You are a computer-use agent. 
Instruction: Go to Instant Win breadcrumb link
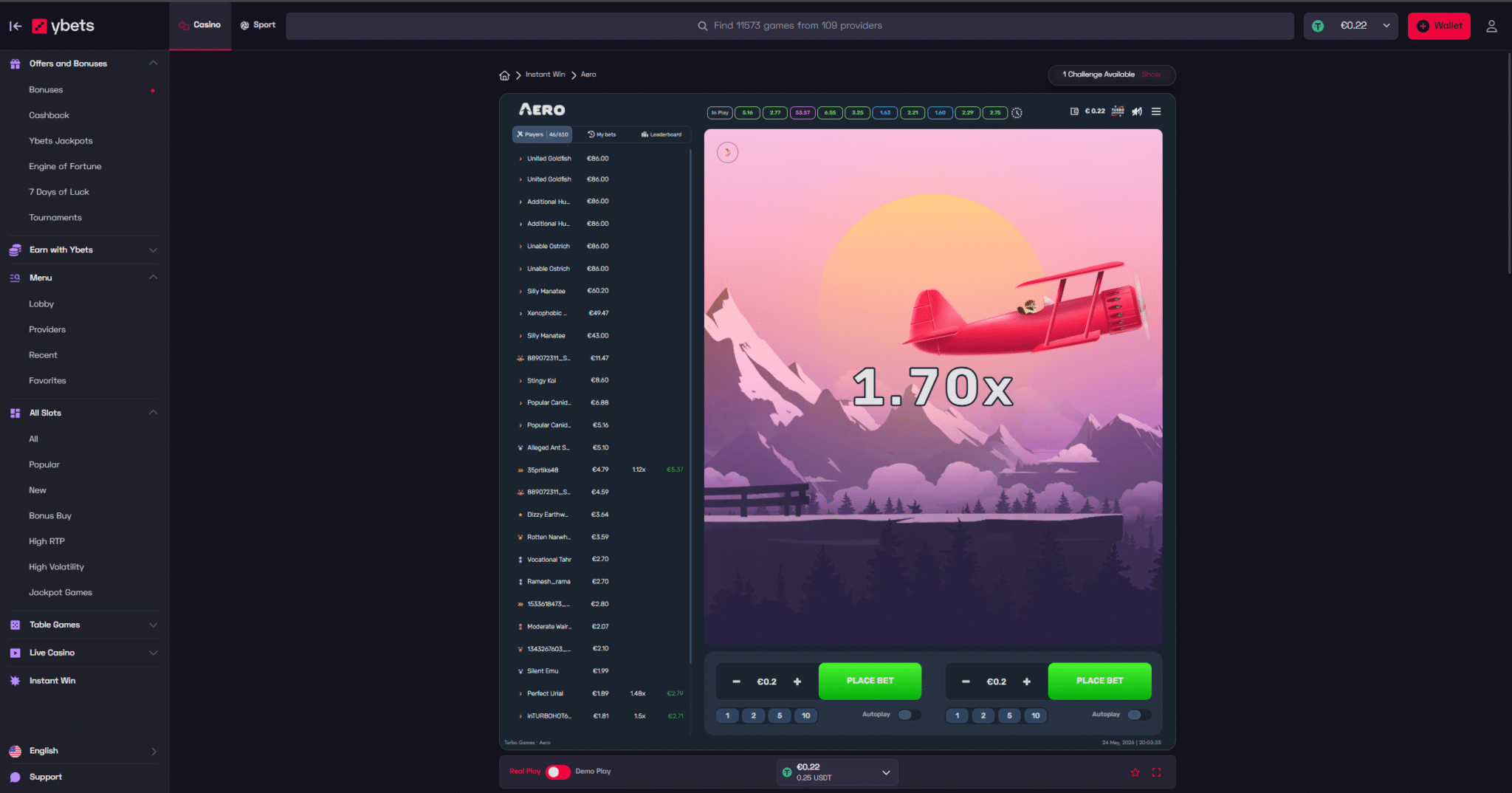[545, 75]
